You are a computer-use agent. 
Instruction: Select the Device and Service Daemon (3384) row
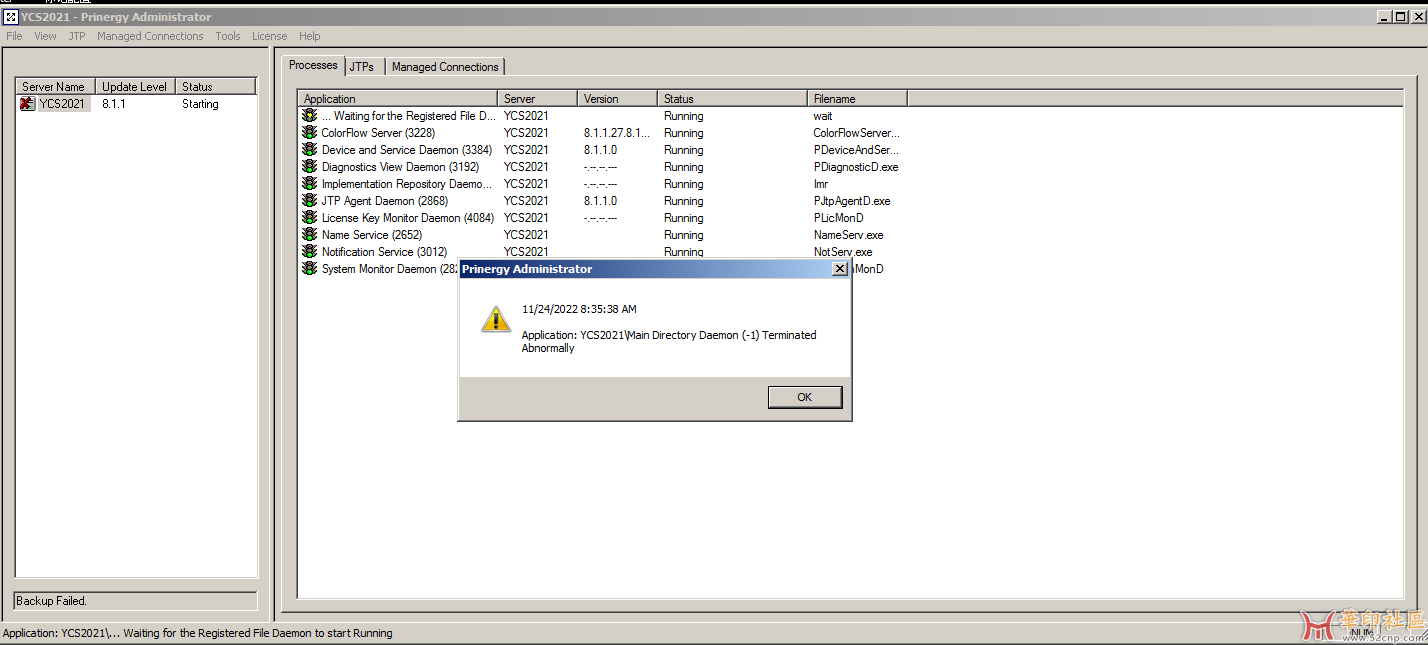(x=602, y=150)
